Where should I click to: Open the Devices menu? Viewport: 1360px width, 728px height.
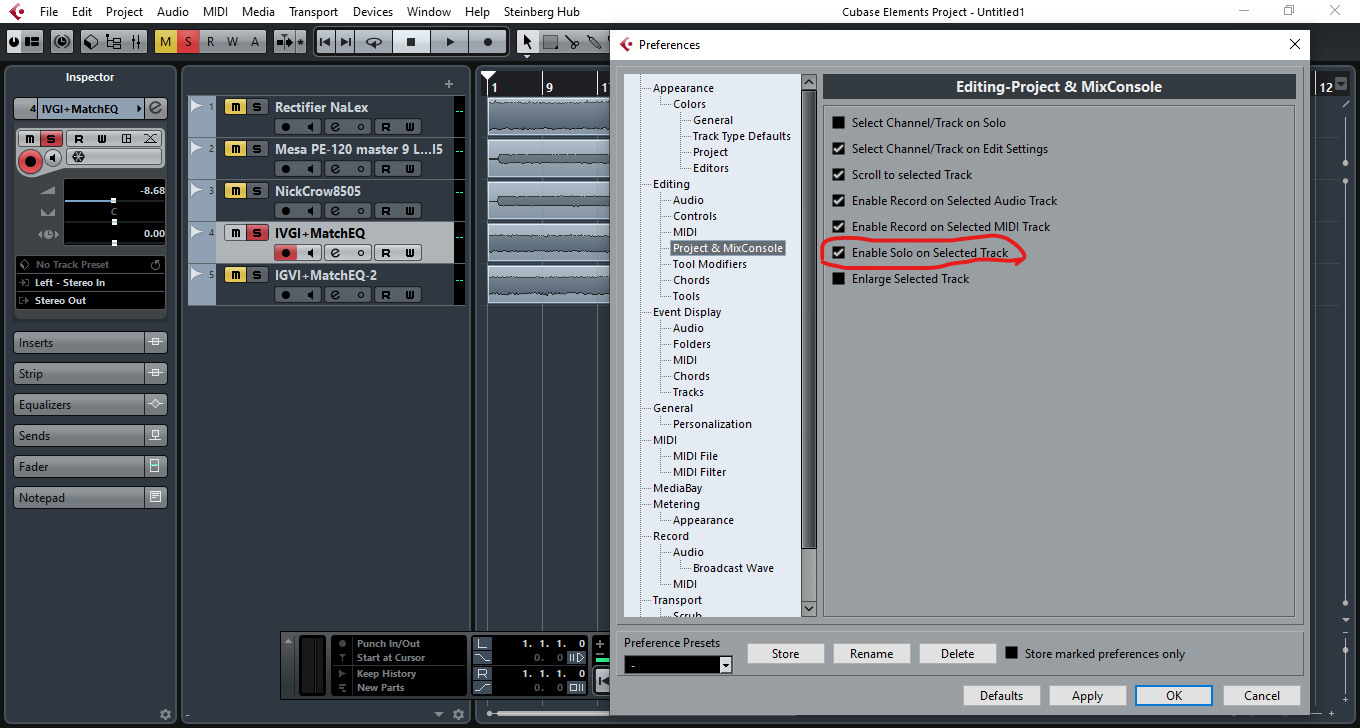click(x=373, y=12)
